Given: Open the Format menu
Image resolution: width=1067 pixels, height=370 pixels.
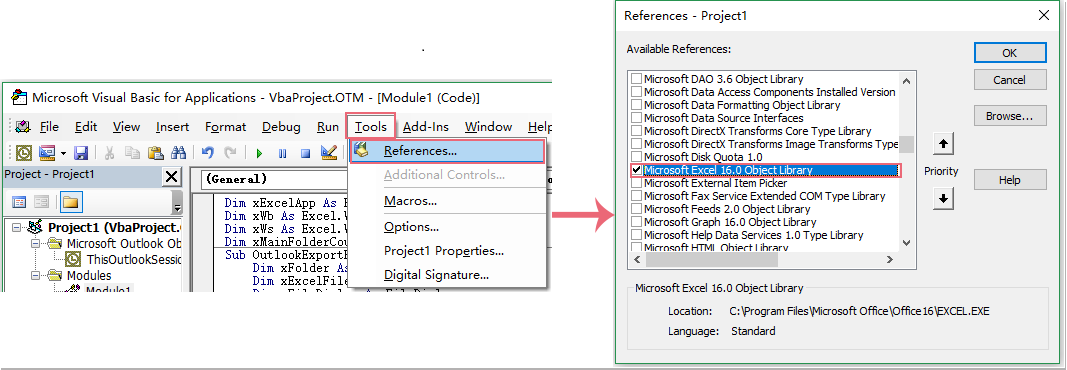Looking at the screenshot, I should [225, 127].
